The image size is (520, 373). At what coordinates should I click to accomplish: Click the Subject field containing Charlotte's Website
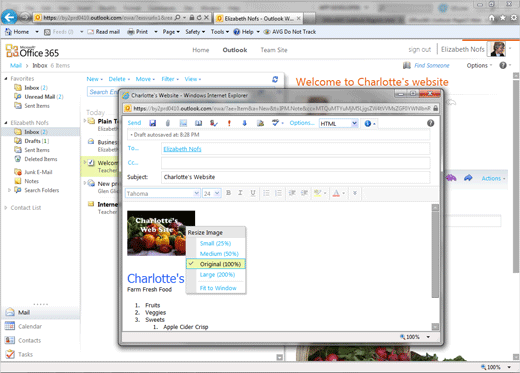(x=295, y=177)
